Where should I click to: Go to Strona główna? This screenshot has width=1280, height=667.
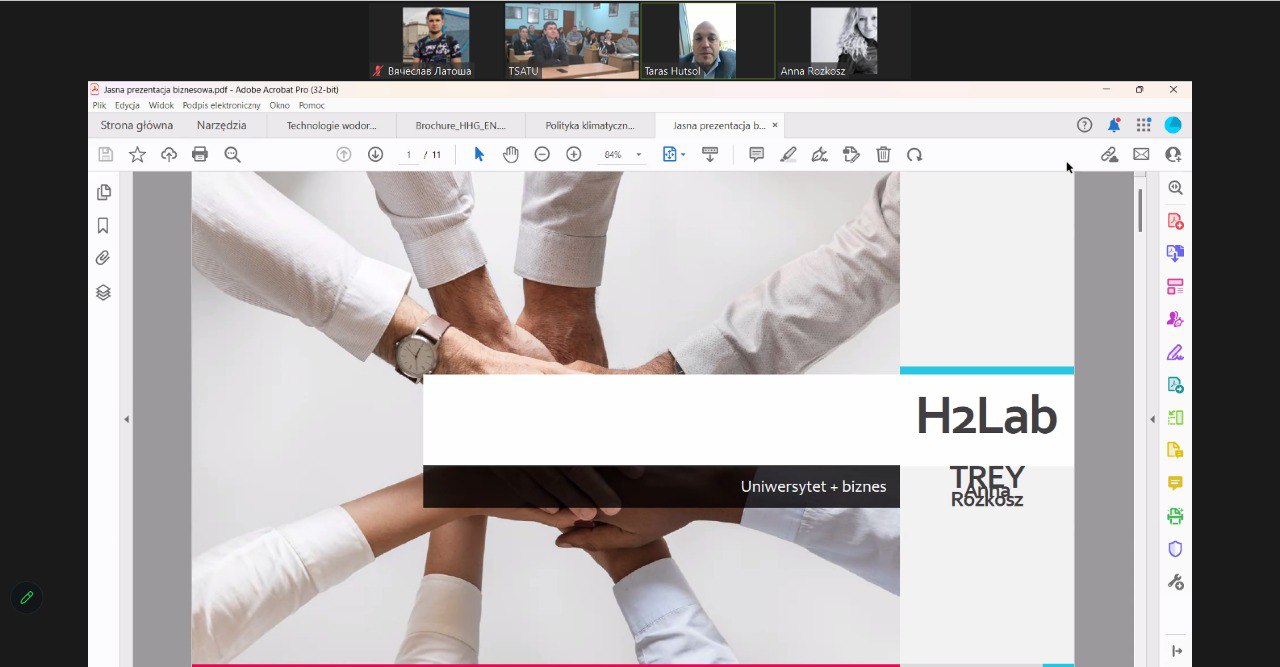pos(137,126)
